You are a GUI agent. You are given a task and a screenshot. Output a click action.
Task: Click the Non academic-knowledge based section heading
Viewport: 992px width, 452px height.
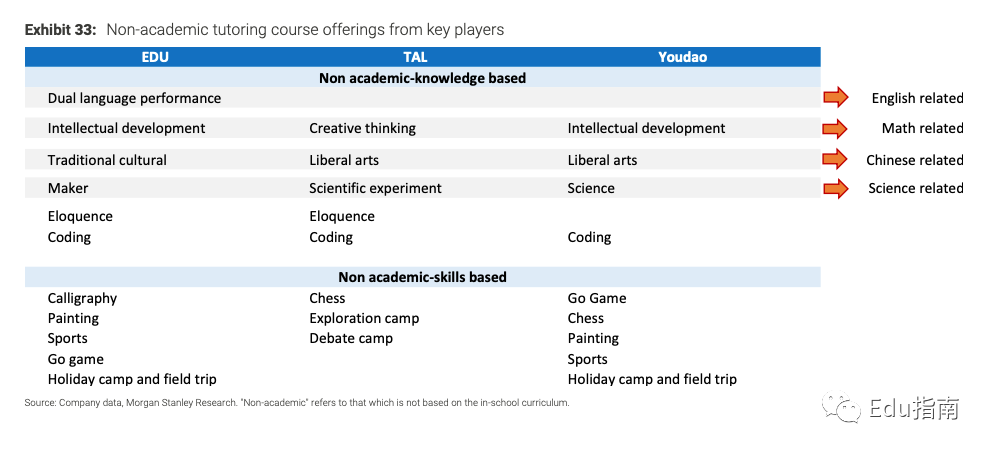coord(422,77)
